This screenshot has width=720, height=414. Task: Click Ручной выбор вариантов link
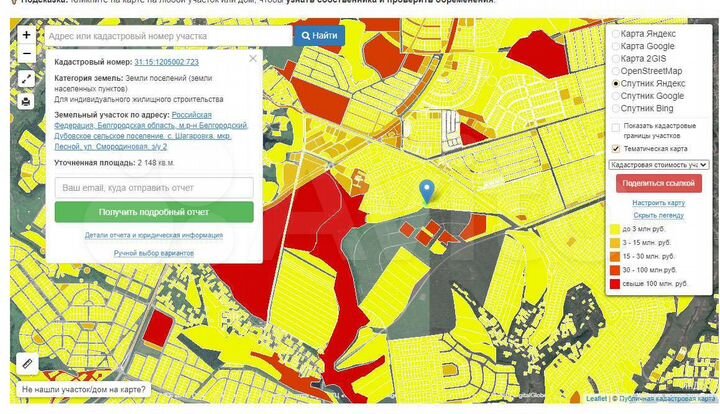tap(154, 253)
